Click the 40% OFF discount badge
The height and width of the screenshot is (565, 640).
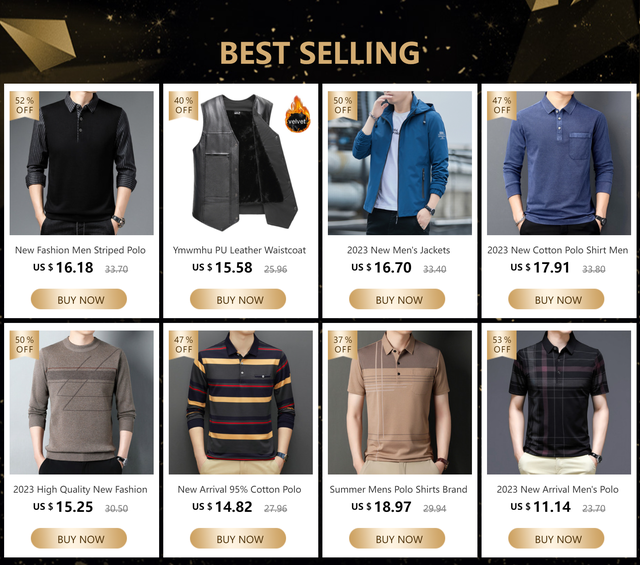click(184, 105)
